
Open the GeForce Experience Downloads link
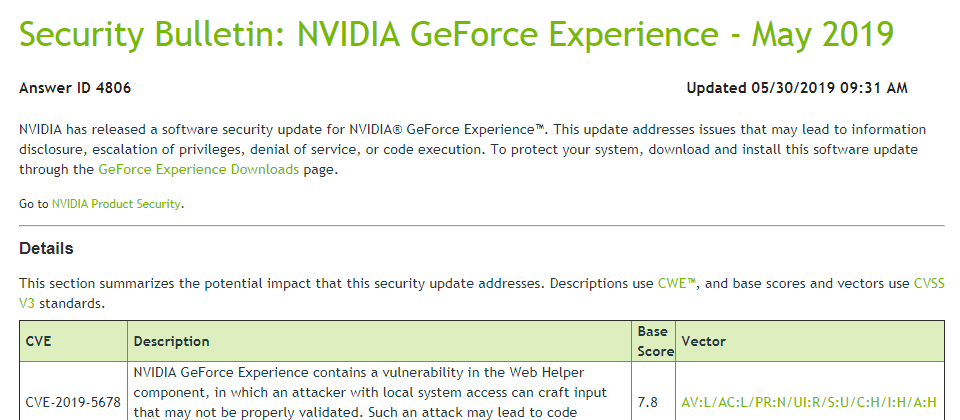198,170
